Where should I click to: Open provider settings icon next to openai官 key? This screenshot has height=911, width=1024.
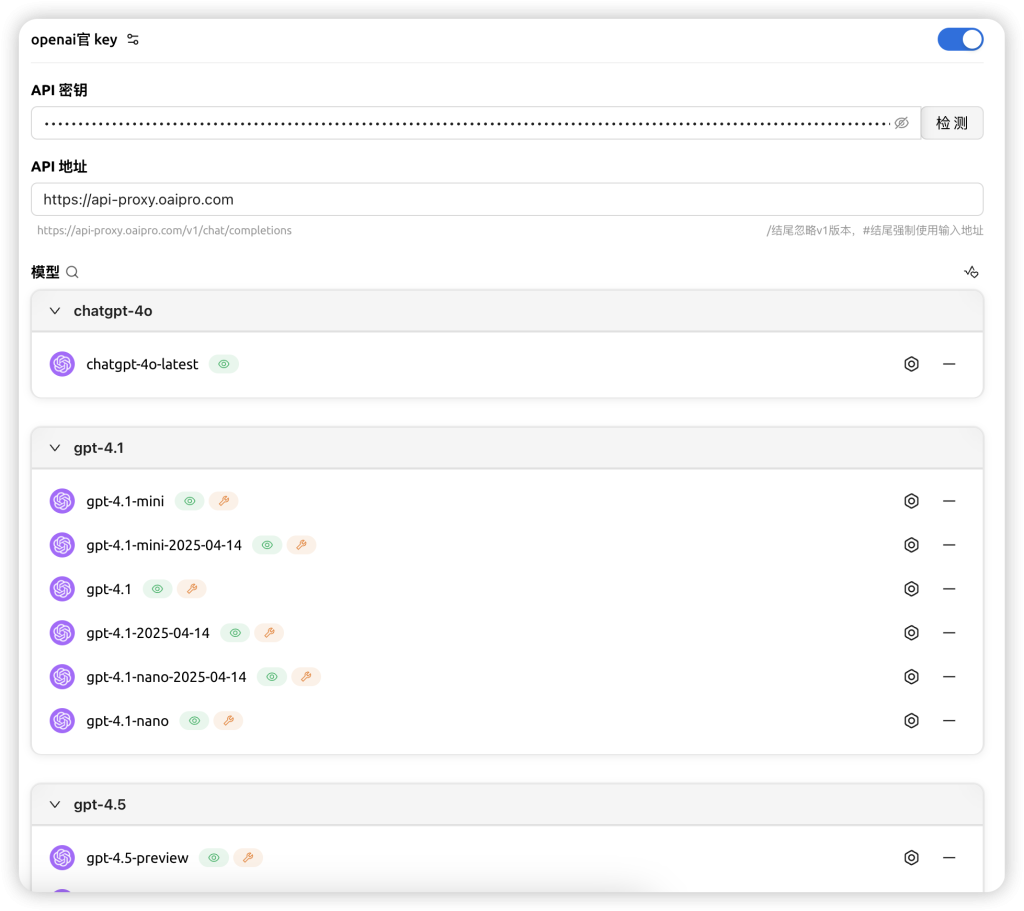click(x=133, y=40)
